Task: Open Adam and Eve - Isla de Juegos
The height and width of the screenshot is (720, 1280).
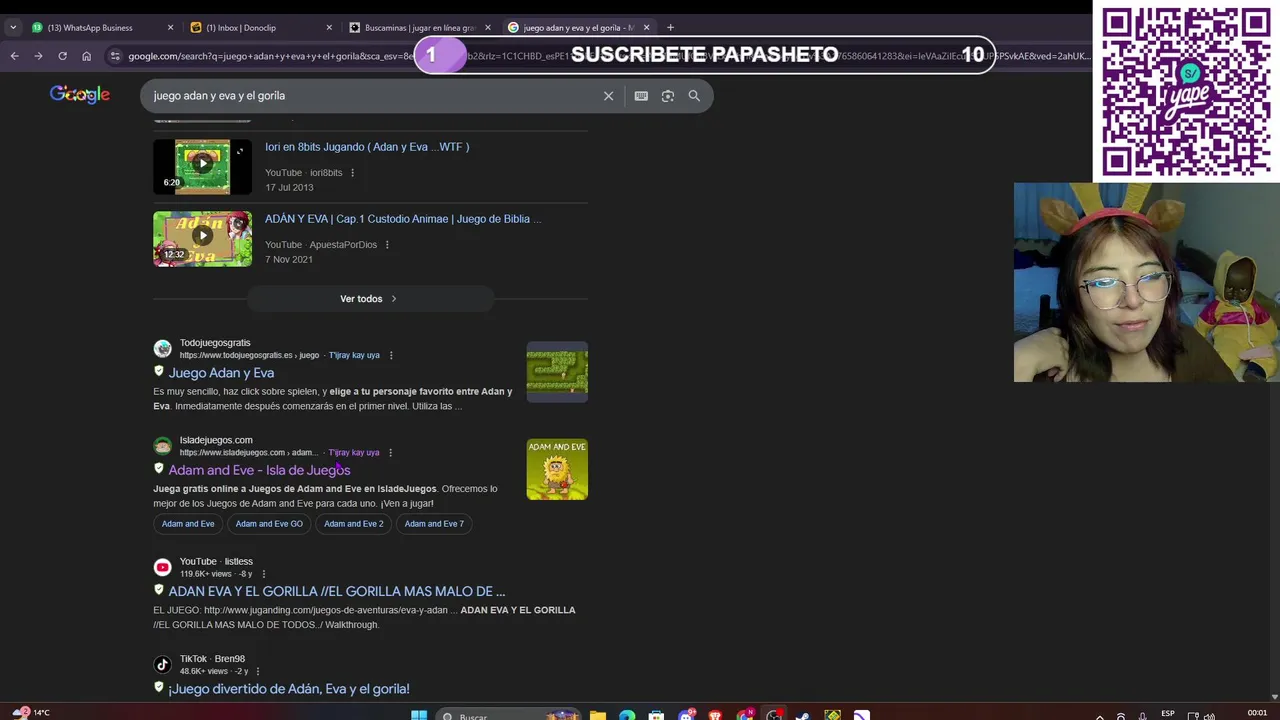Action: (x=259, y=470)
